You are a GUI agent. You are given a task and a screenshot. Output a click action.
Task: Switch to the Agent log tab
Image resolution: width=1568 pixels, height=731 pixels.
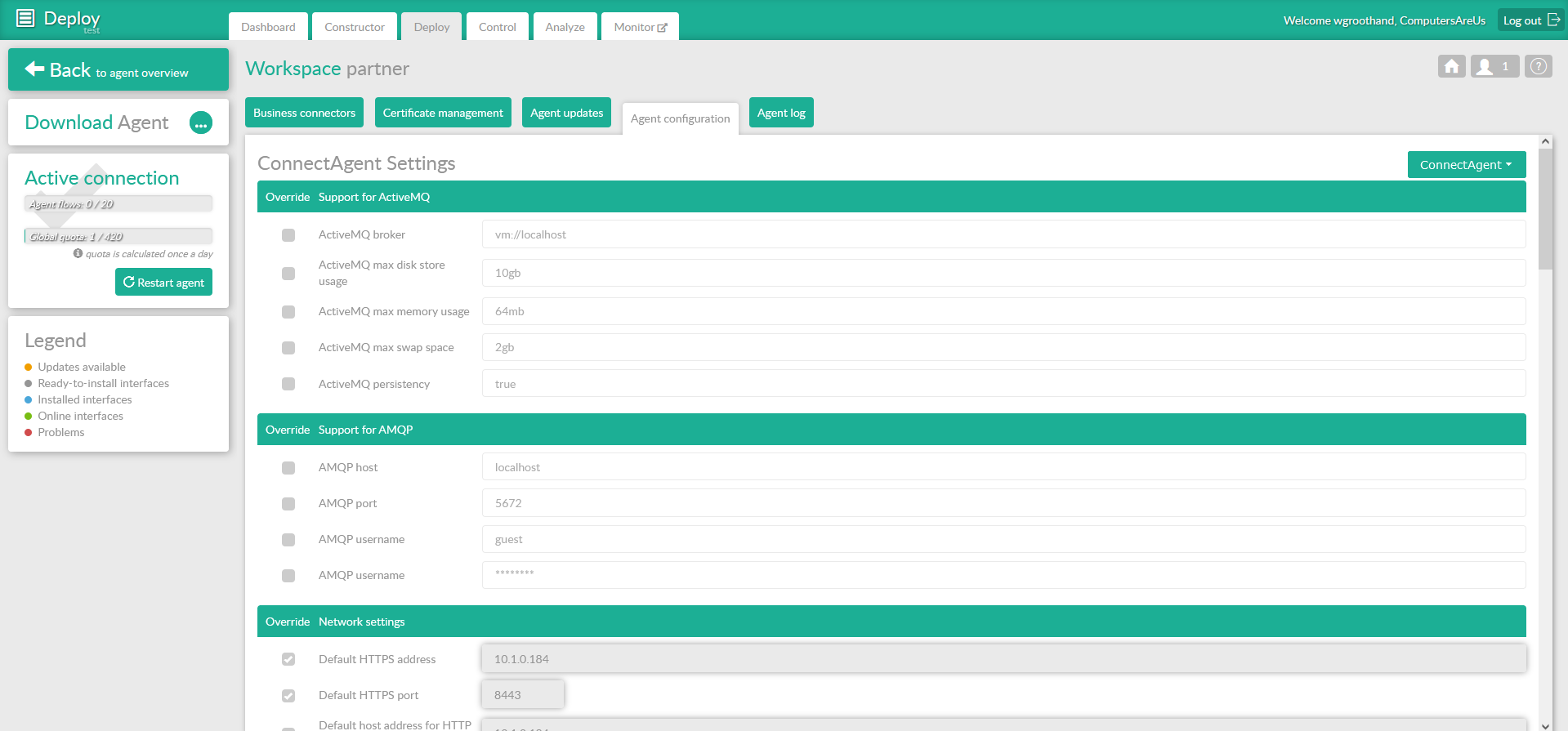click(x=780, y=113)
